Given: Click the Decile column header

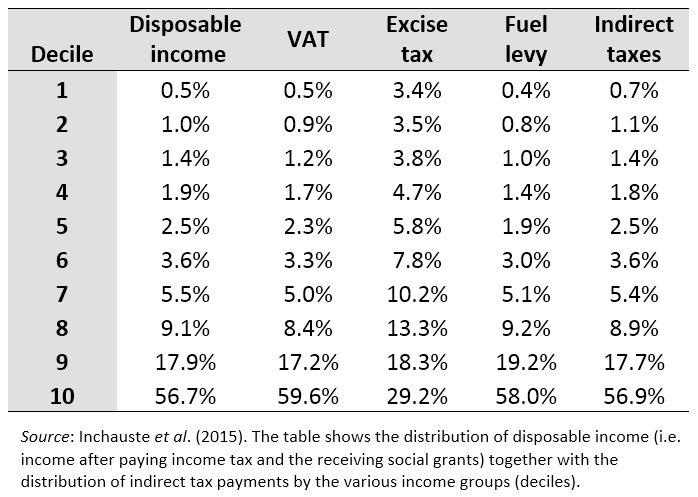Looking at the screenshot, I should click(x=61, y=54).
